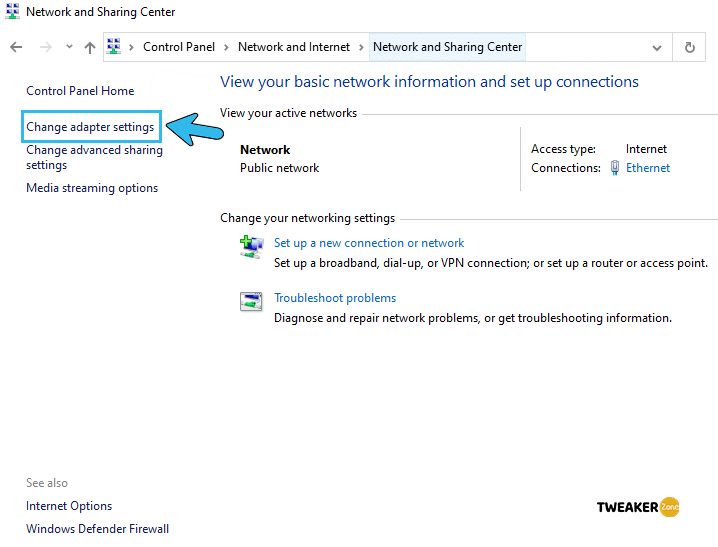The height and width of the screenshot is (547, 718).
Task: Click the 'Set up a broadband, dial-up' description
Action: point(490,263)
